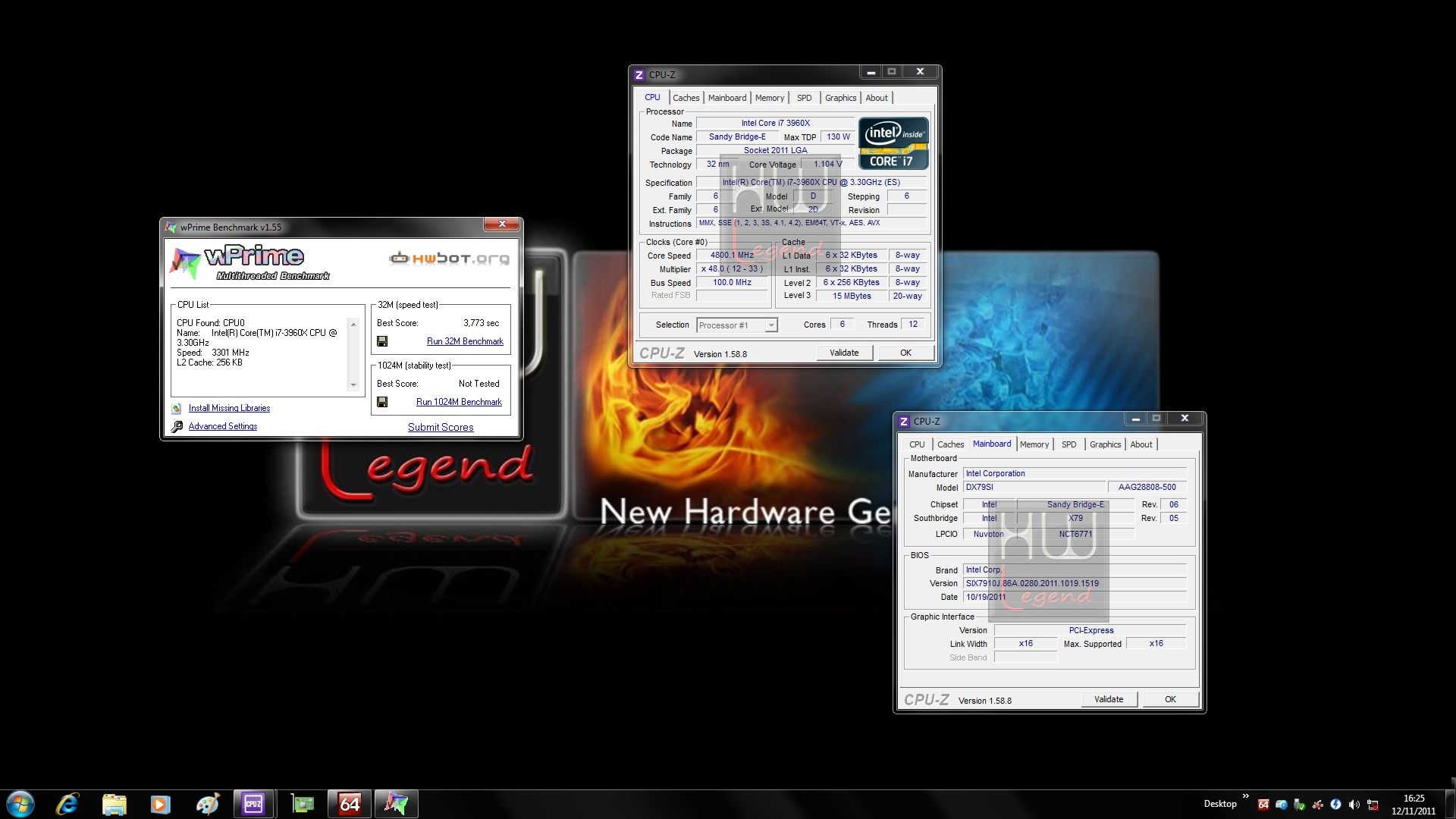This screenshot has height=819, width=1456.
Task: Activate the CPU-Z taskbar button
Action: click(253, 804)
